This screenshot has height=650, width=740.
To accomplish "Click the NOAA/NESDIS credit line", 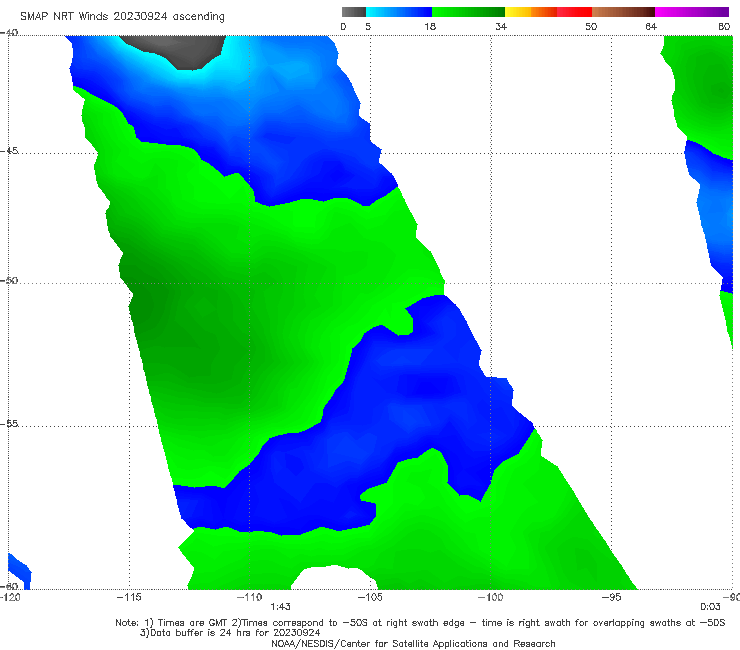I will (413, 643).
